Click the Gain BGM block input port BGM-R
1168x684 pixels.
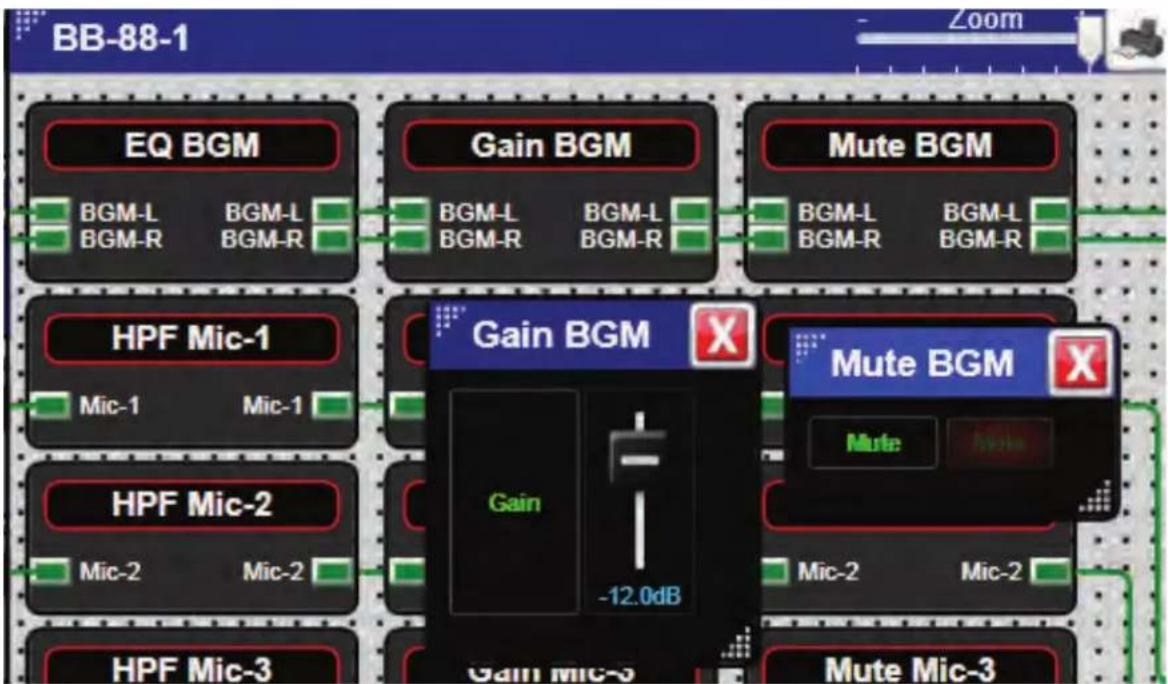point(410,240)
